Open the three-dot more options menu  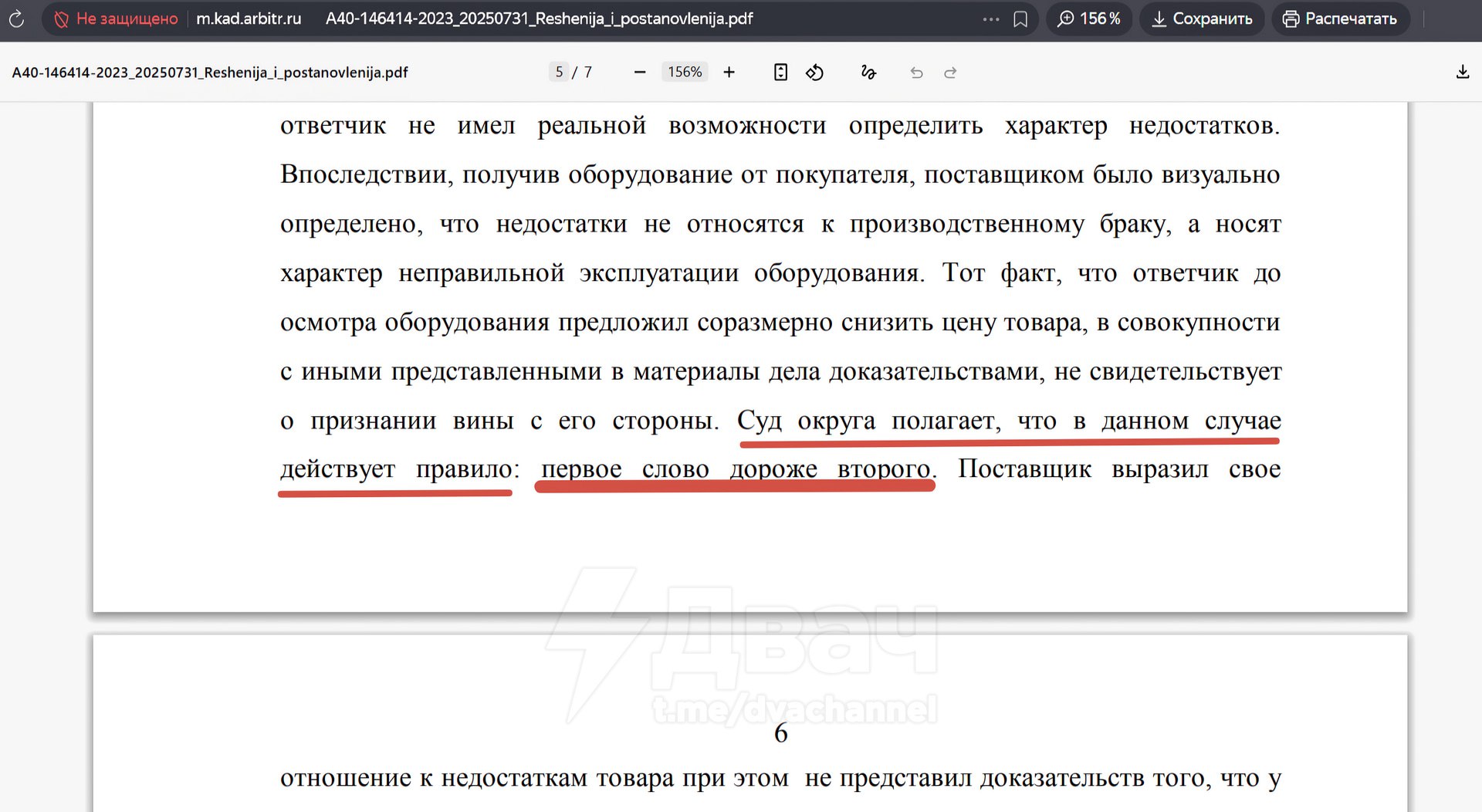(991, 19)
